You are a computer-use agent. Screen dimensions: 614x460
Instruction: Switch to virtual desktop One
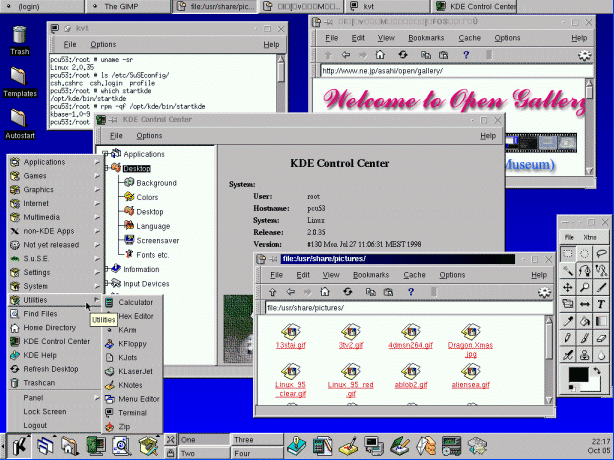[203, 440]
